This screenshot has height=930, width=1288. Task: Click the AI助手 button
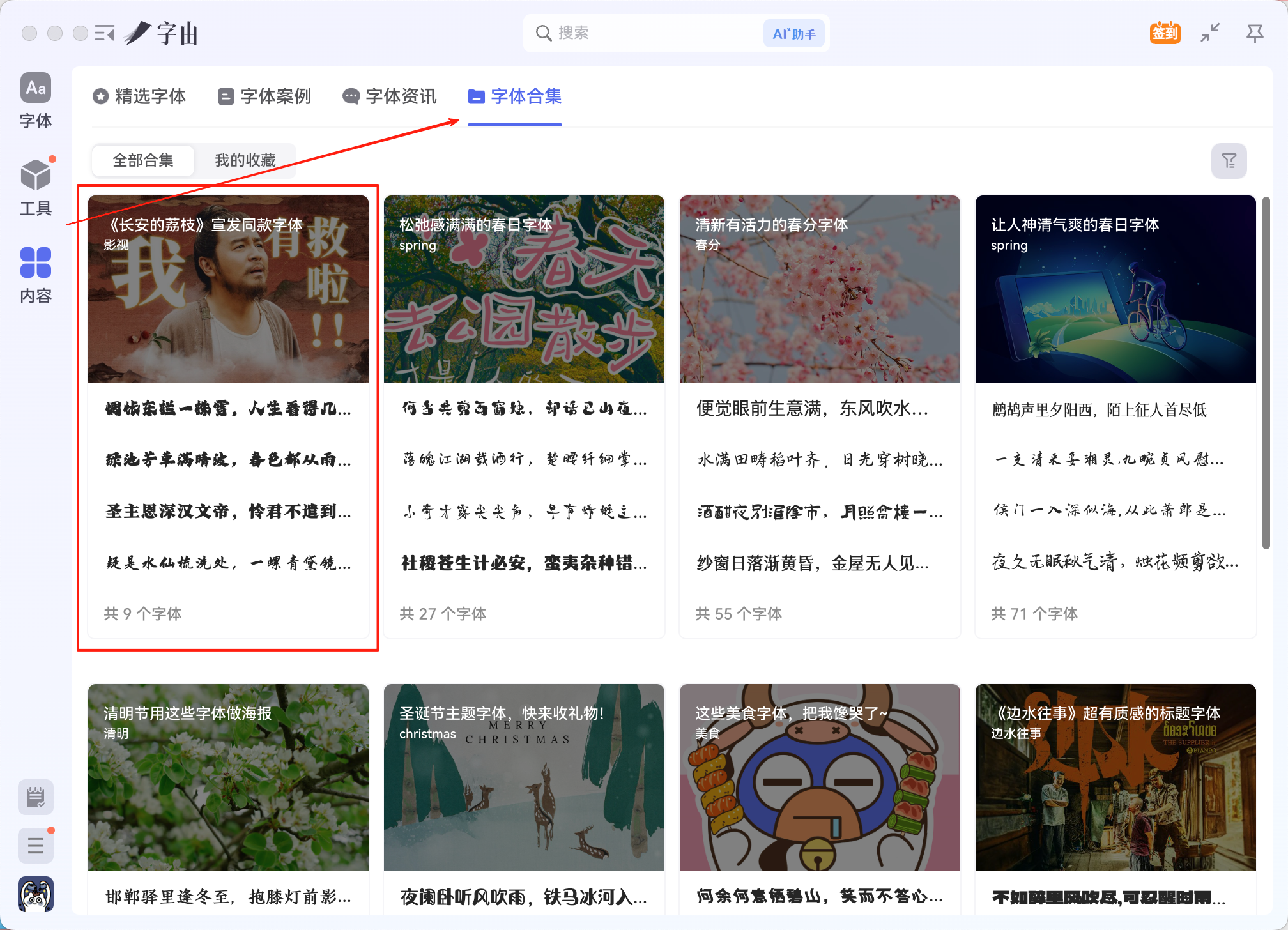pos(793,34)
